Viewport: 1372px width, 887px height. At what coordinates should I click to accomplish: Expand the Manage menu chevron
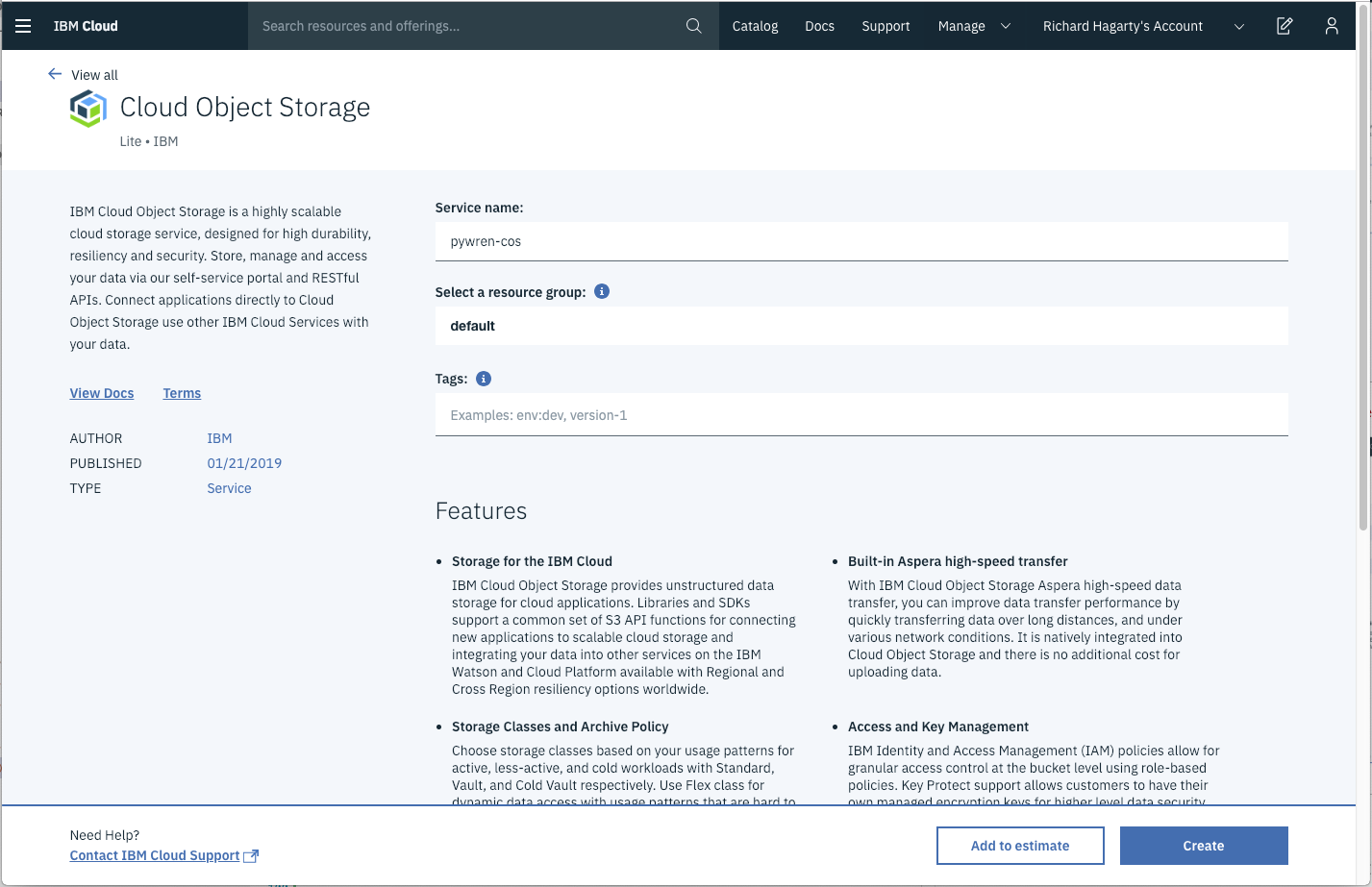pos(1006,26)
